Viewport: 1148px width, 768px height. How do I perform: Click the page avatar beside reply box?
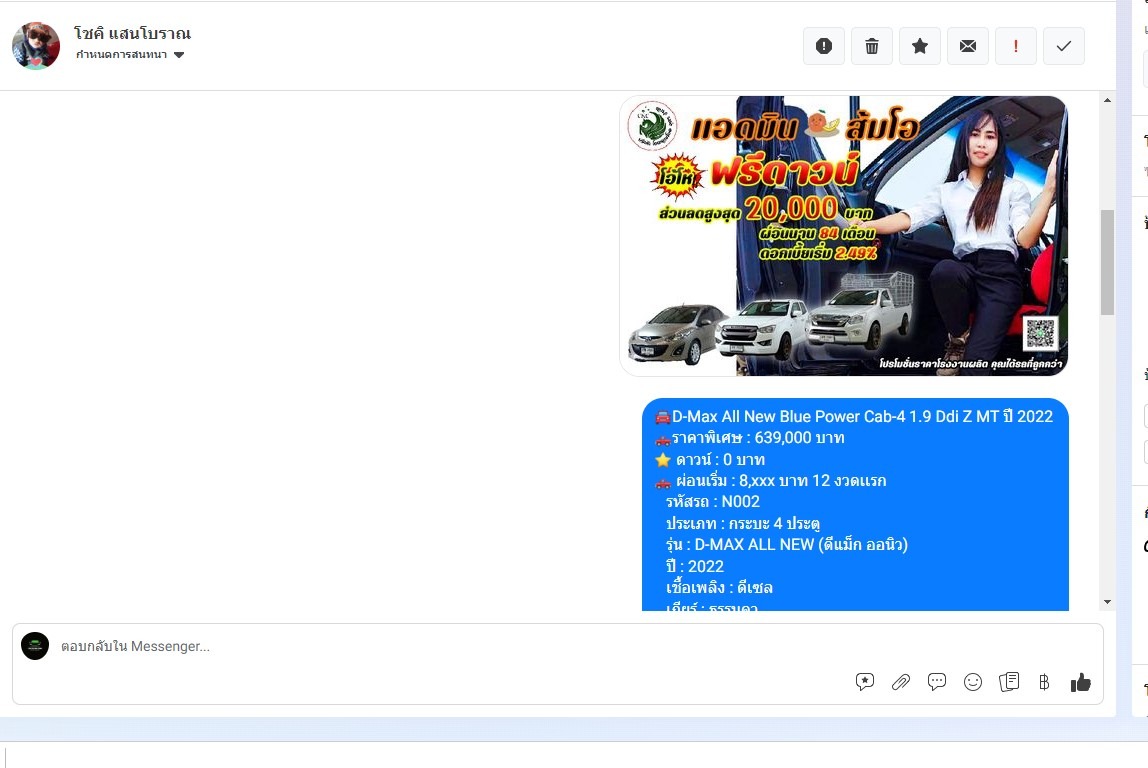[x=35, y=646]
